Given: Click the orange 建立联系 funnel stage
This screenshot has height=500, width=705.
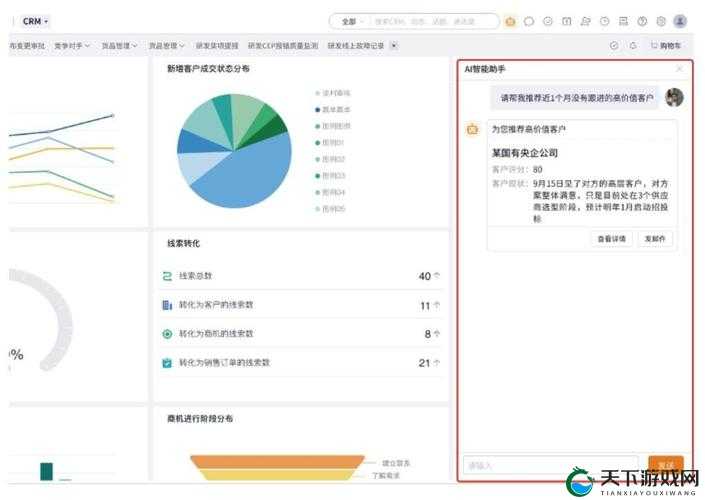Looking at the screenshot, I should (x=277, y=462).
